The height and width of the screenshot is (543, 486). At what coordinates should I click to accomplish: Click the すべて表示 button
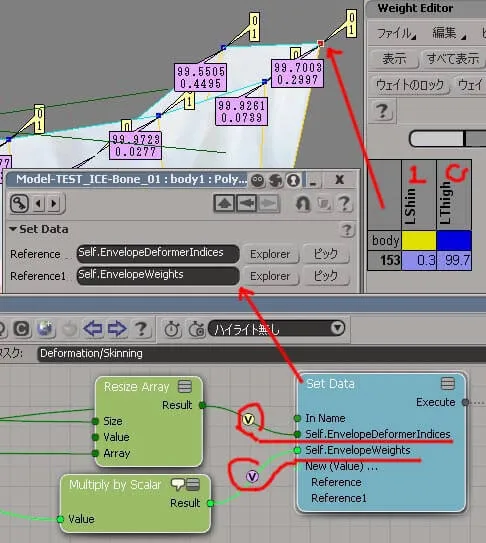point(453,59)
